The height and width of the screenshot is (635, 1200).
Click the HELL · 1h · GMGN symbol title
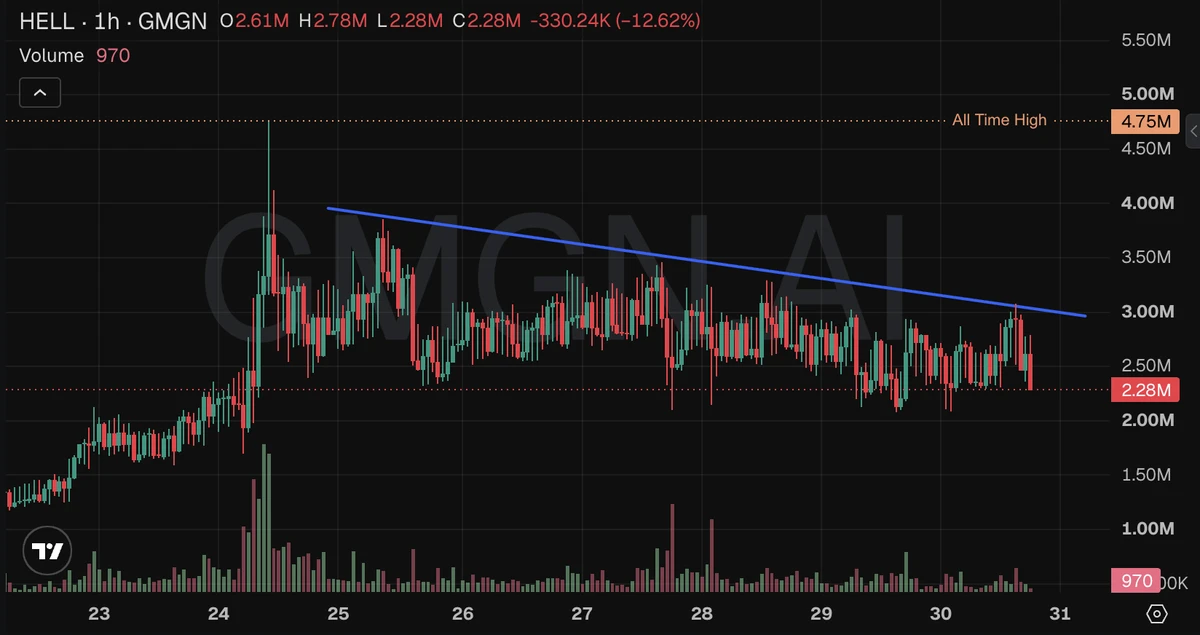[x=113, y=21]
